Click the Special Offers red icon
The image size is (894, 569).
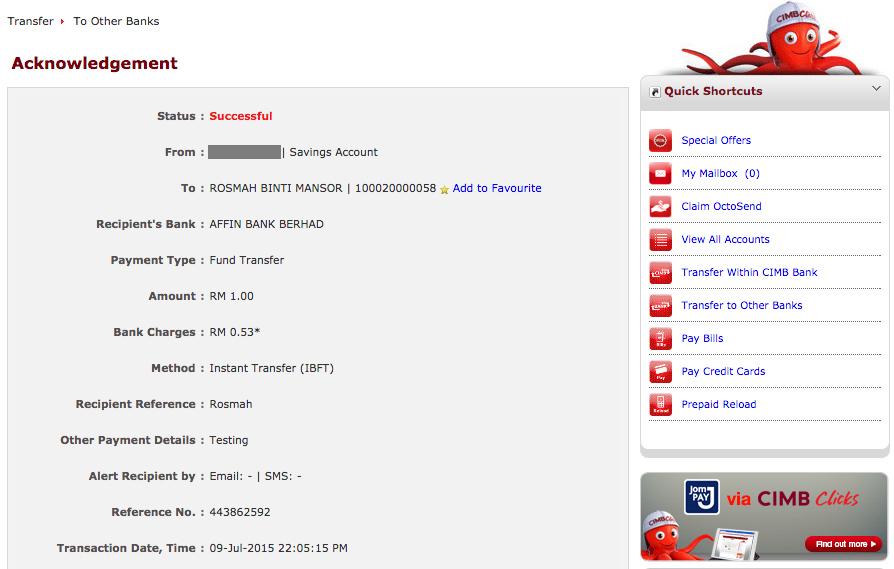(x=660, y=140)
